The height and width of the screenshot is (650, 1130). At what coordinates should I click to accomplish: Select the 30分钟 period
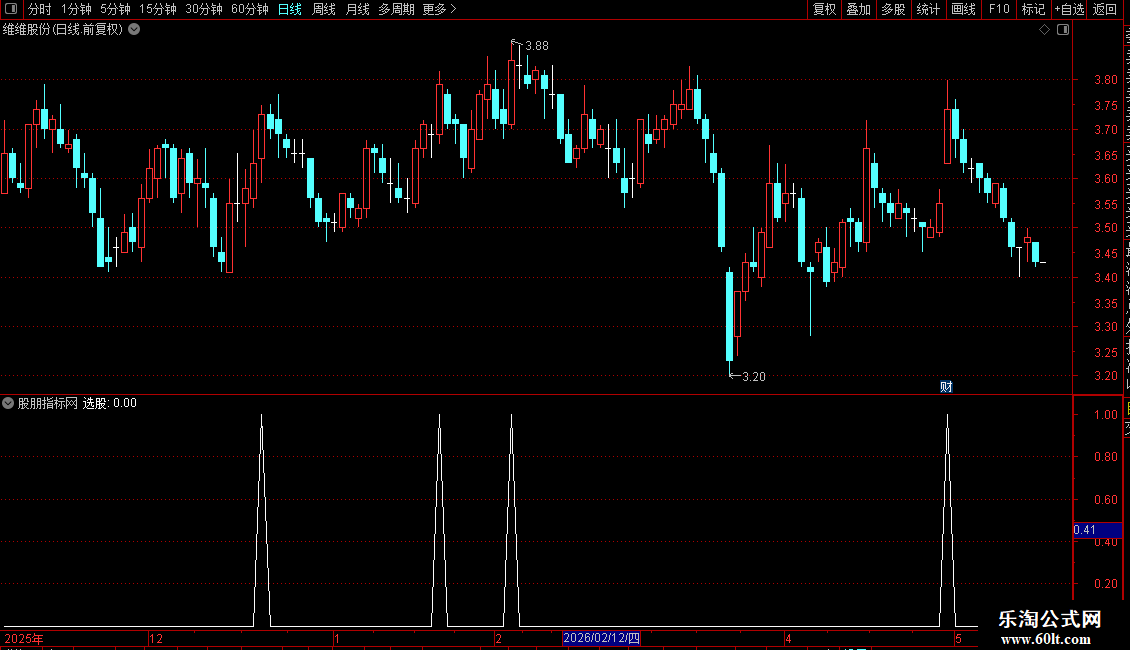point(204,9)
